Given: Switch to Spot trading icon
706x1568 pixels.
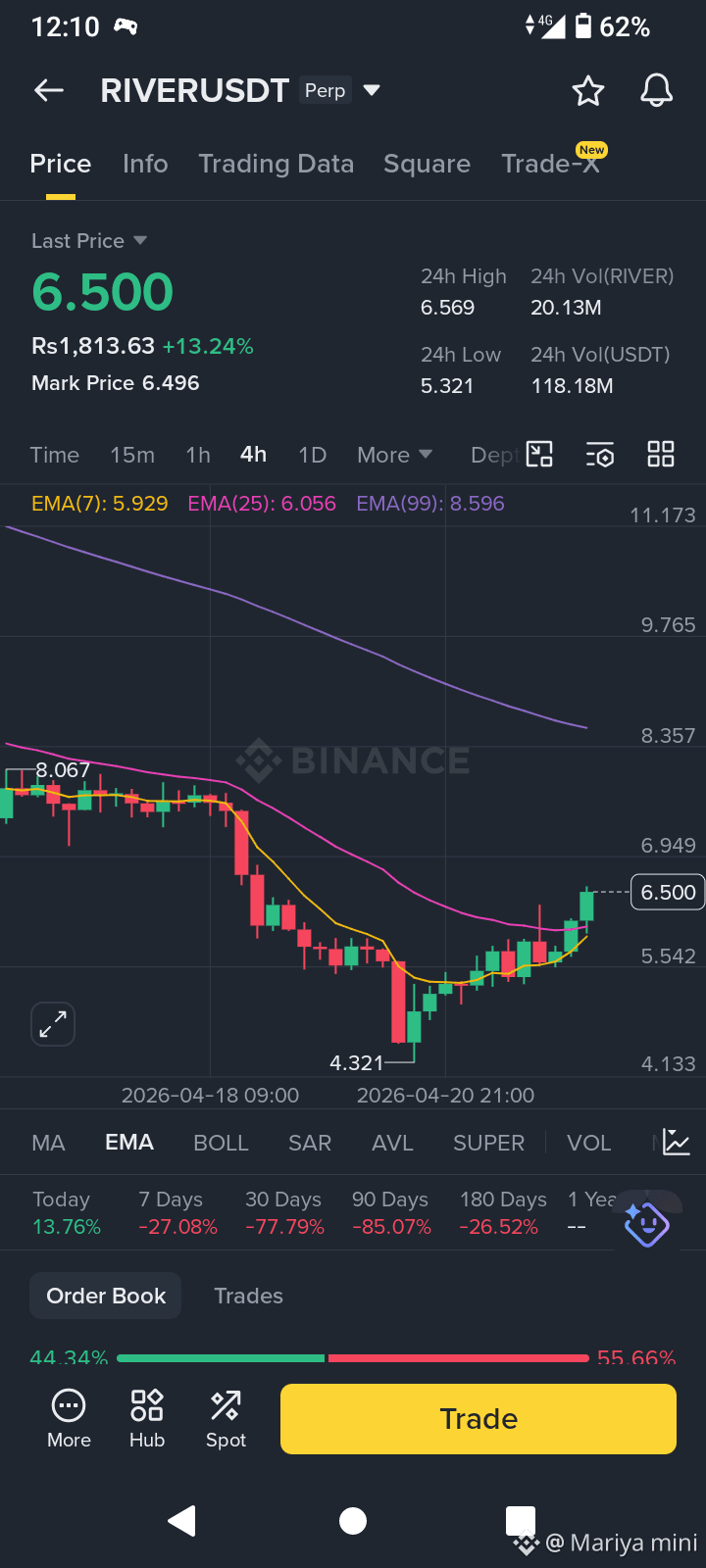Looking at the screenshot, I should 226,1419.
